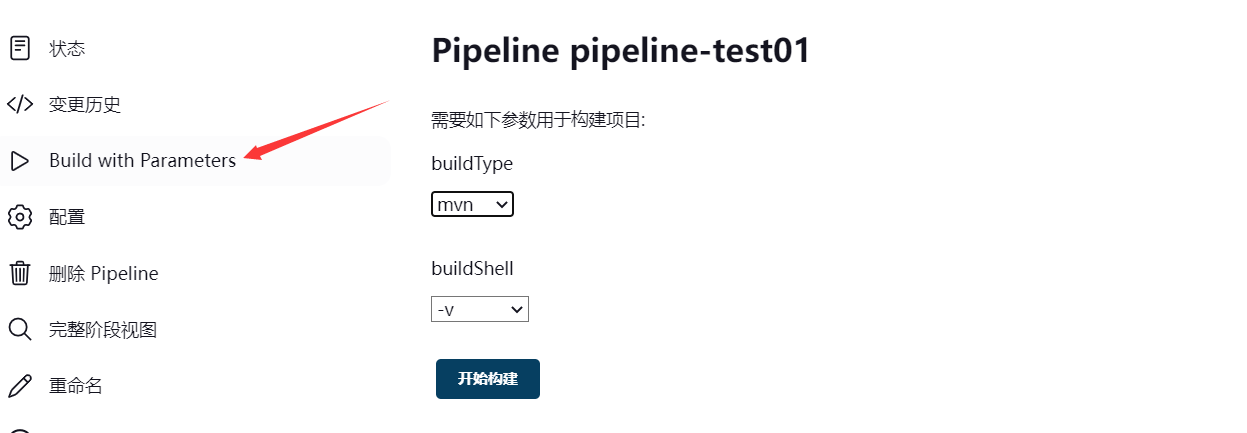Open 完整阶段视图 text link
Screen dimensions: 1247x433
[103, 329]
